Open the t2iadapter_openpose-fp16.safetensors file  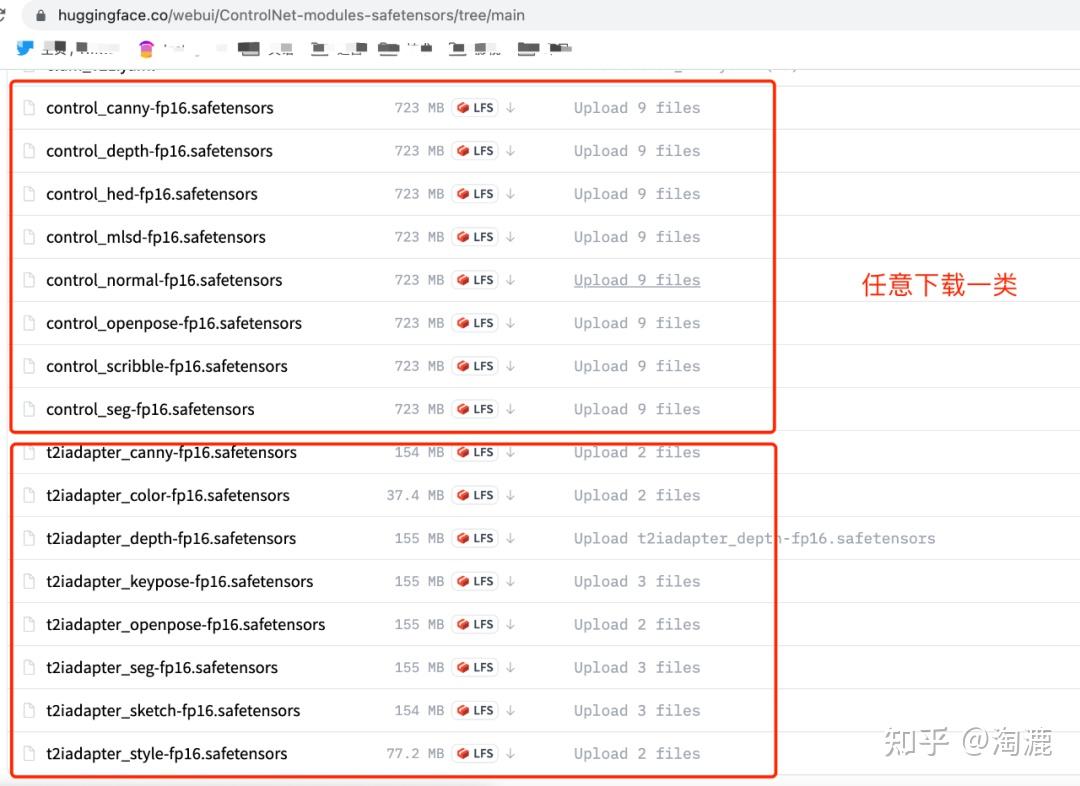(x=185, y=624)
